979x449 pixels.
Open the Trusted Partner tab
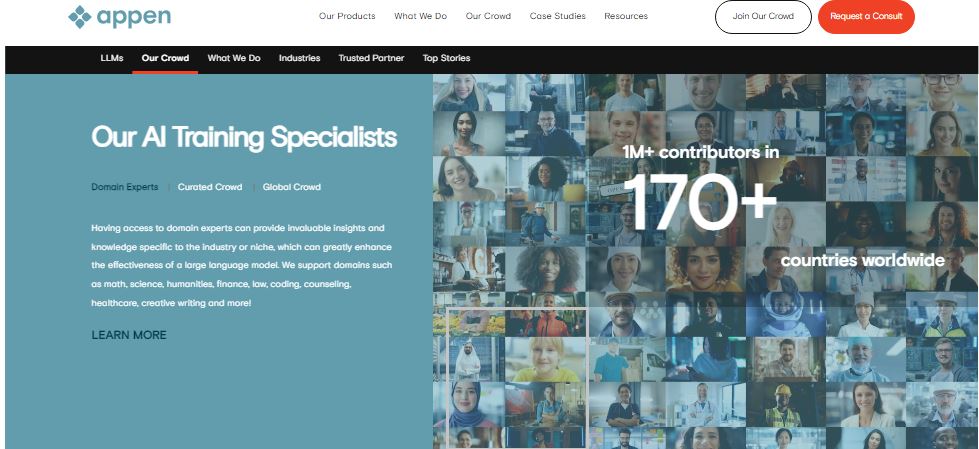pos(371,58)
